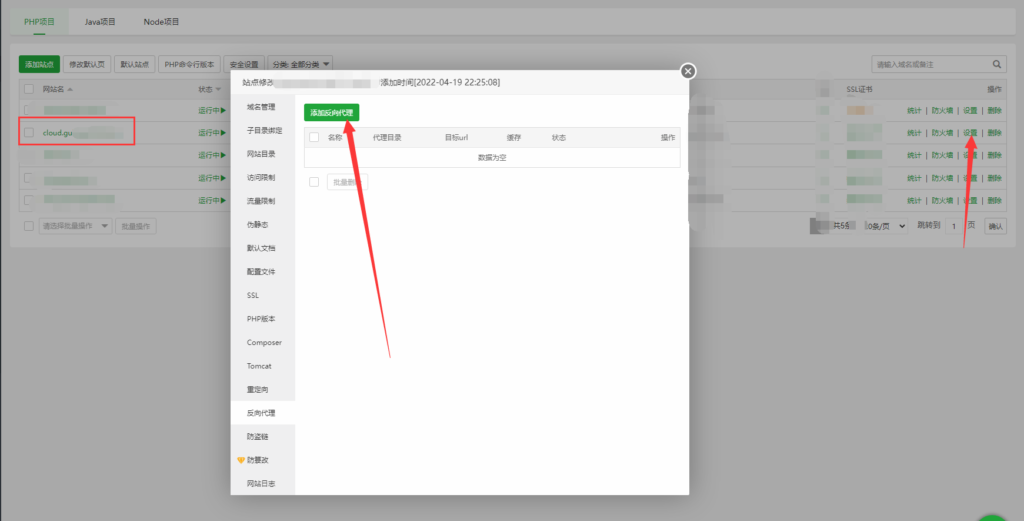Screen dimensions: 1024x521
Task: Tick the checkbox beside 请选择批量操作
Action: 29,226
